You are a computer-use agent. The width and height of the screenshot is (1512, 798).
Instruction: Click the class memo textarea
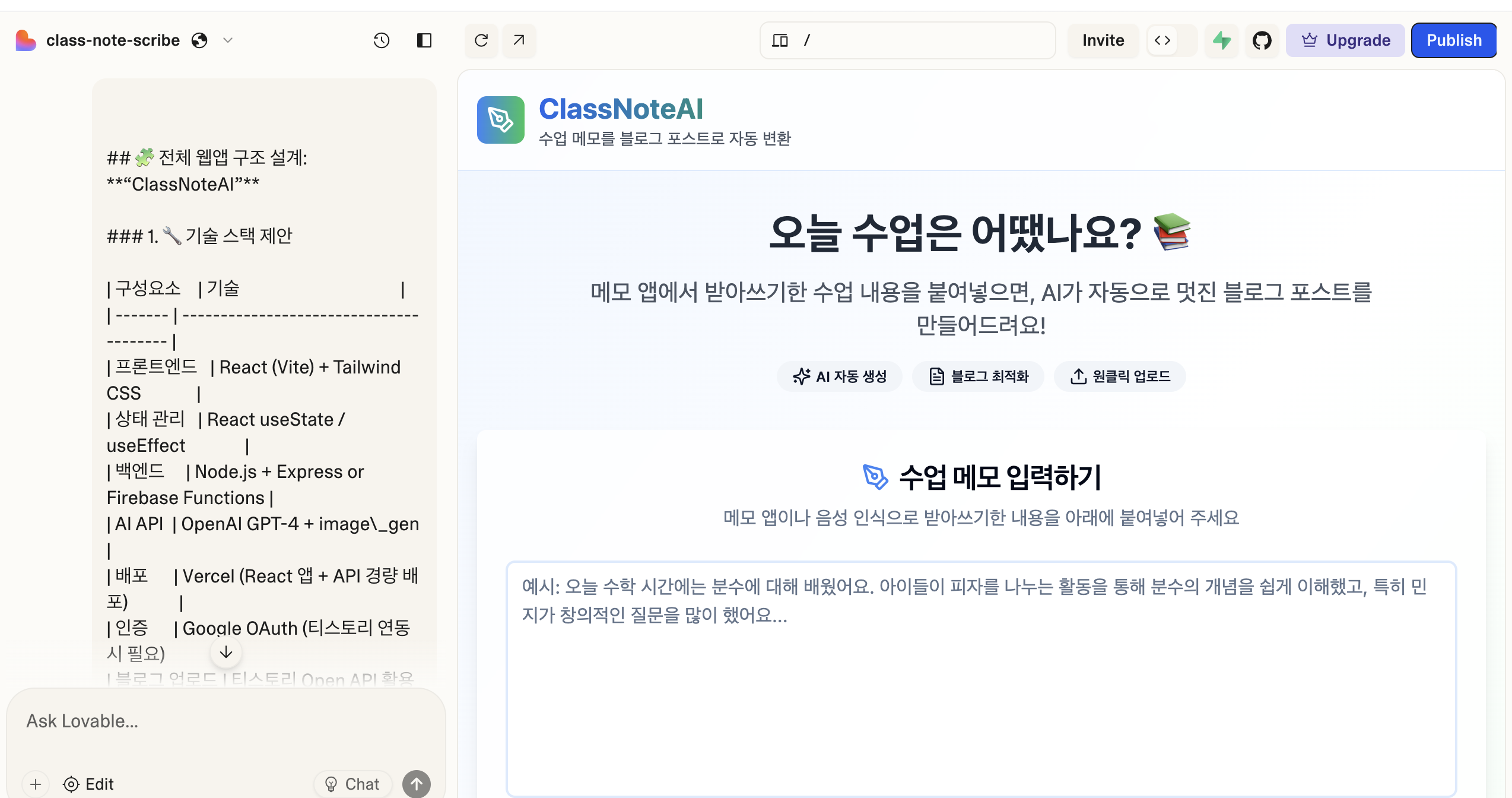tap(980, 677)
